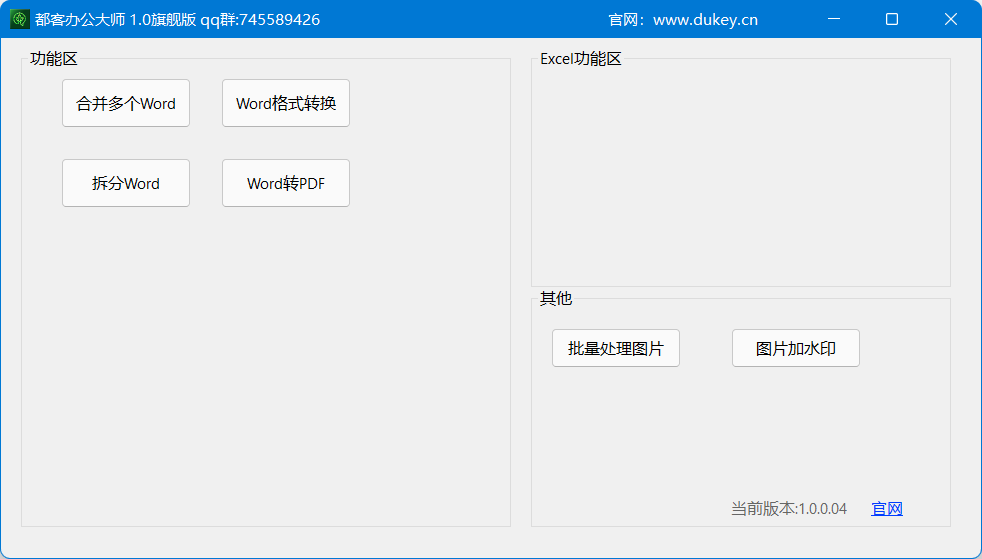Launch the Word转PDF converter
982x559 pixels.
[x=286, y=183]
